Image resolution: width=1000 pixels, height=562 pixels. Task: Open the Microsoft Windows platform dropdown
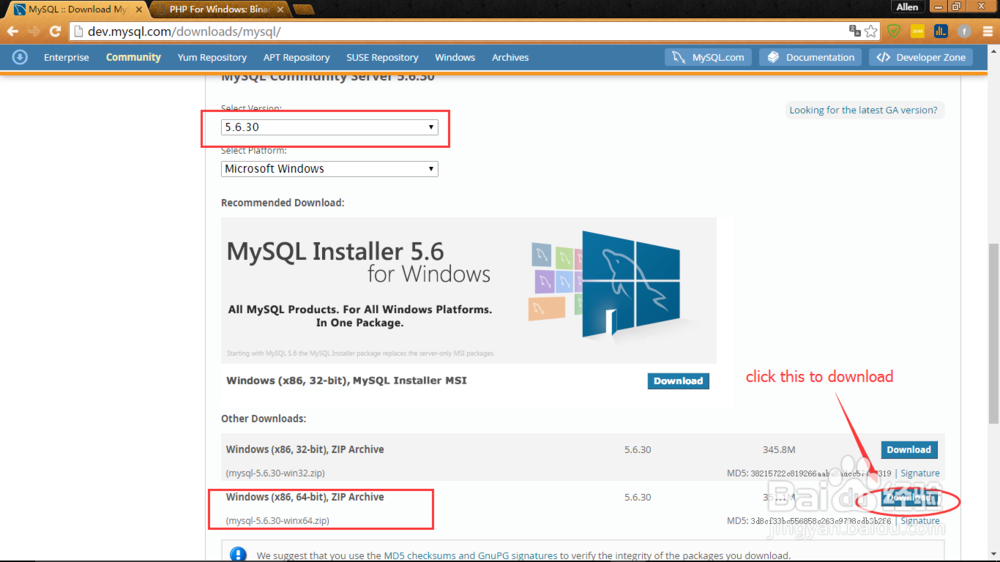coord(329,169)
